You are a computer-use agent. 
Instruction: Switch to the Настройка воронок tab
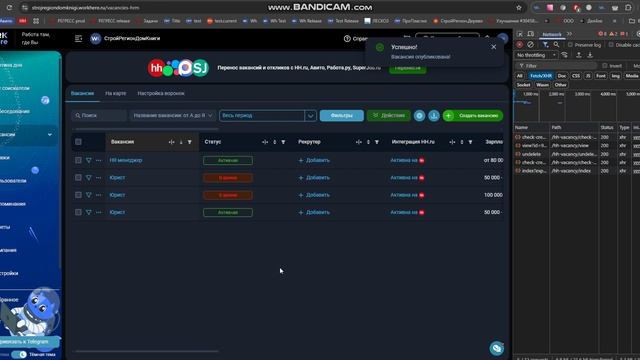[x=161, y=93]
